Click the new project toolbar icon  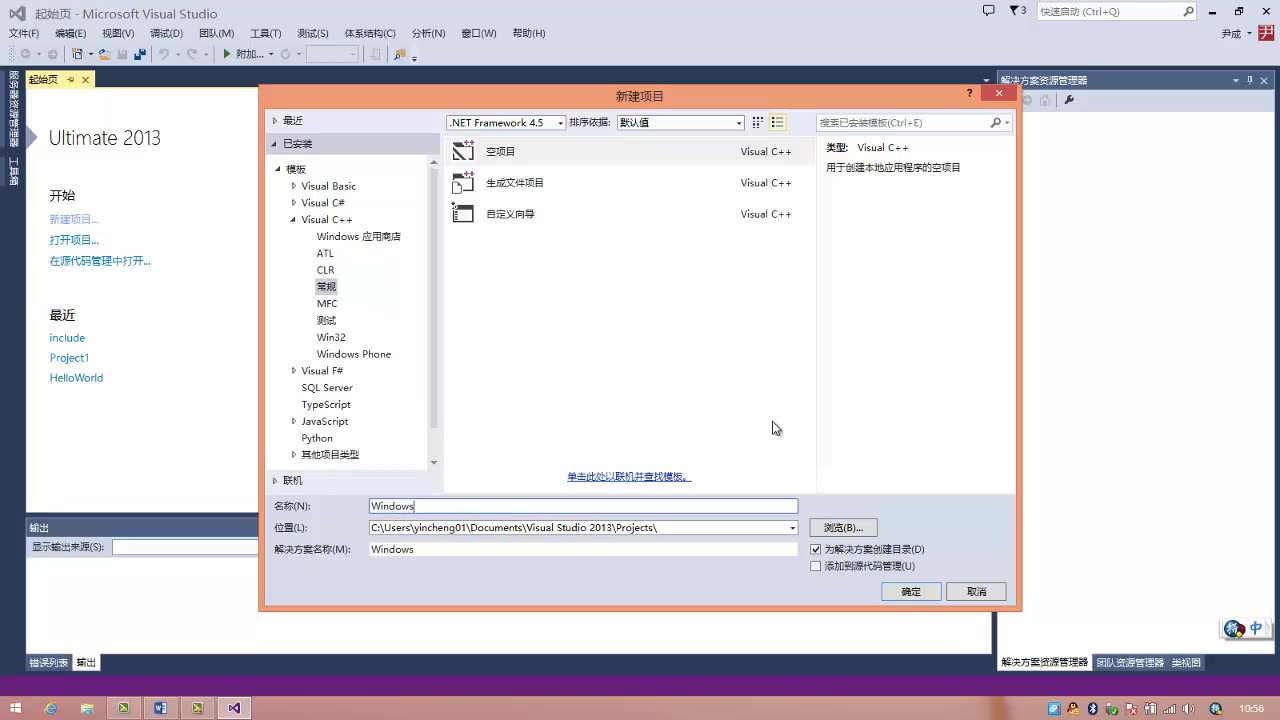click(x=77, y=54)
